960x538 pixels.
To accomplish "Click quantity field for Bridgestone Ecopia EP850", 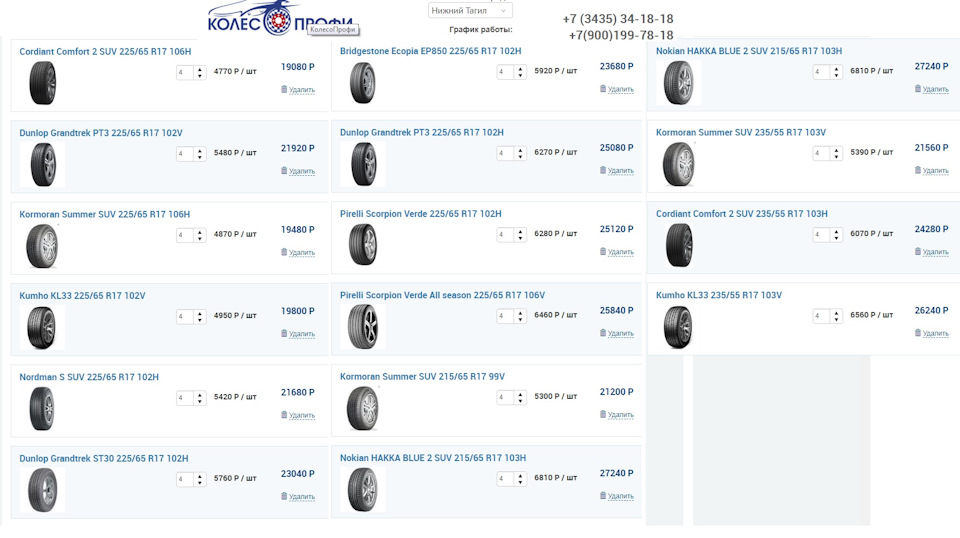I will click(505, 72).
